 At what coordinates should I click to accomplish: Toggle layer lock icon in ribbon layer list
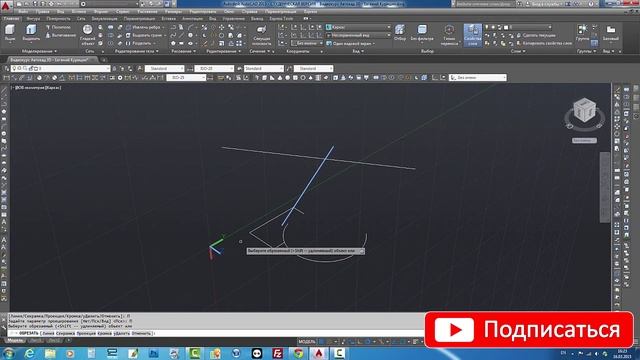pos(500,27)
